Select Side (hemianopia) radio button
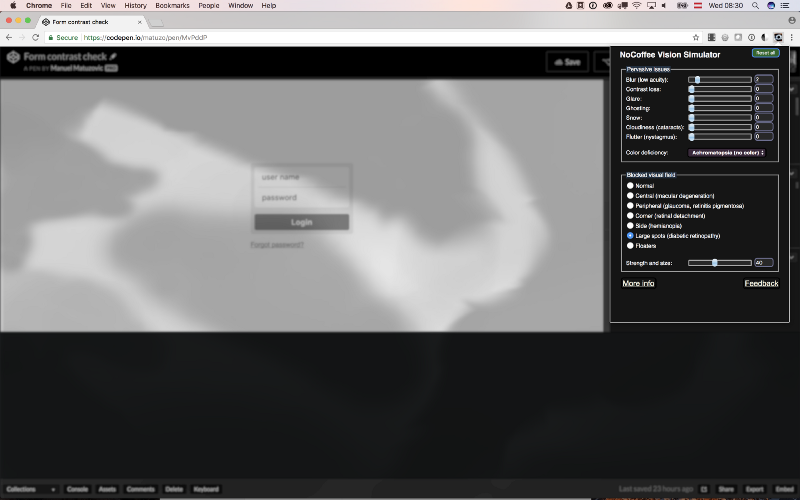Screen dimensions: 800x500 pos(630,225)
